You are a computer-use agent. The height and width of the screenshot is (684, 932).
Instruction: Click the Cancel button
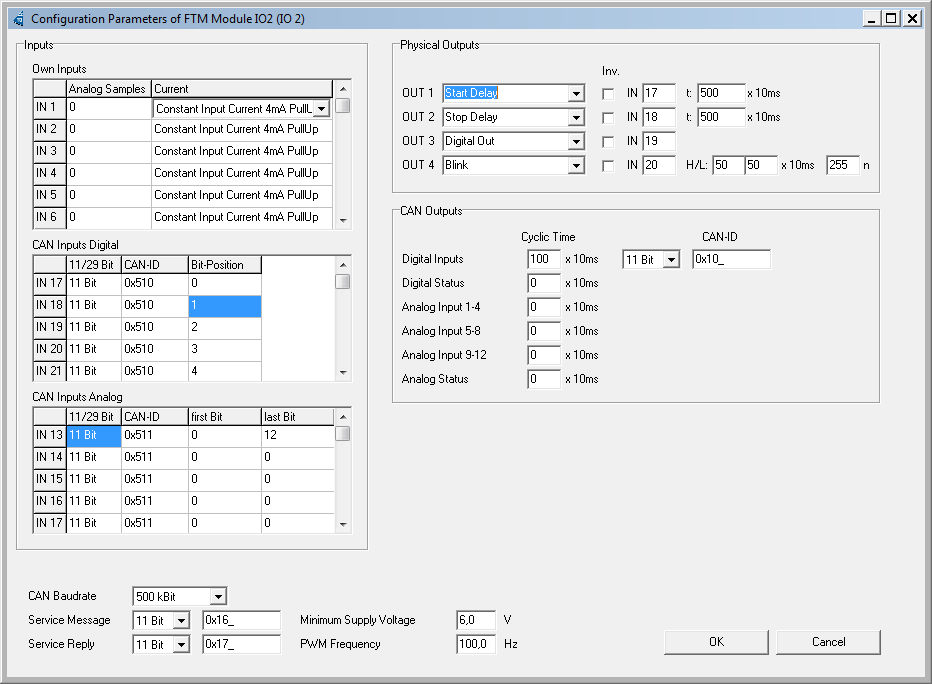coord(828,642)
